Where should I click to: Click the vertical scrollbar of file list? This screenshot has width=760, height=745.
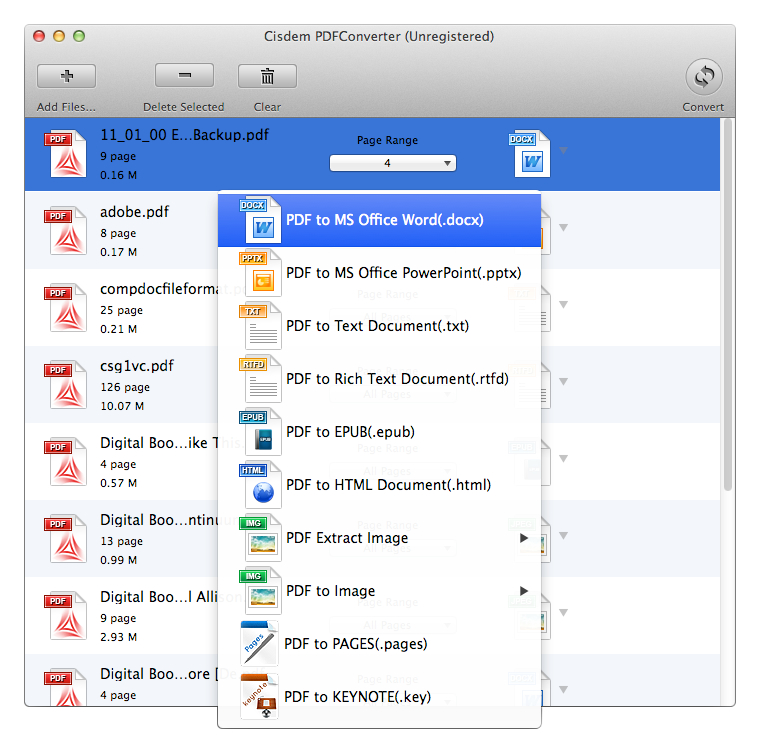(x=728, y=305)
